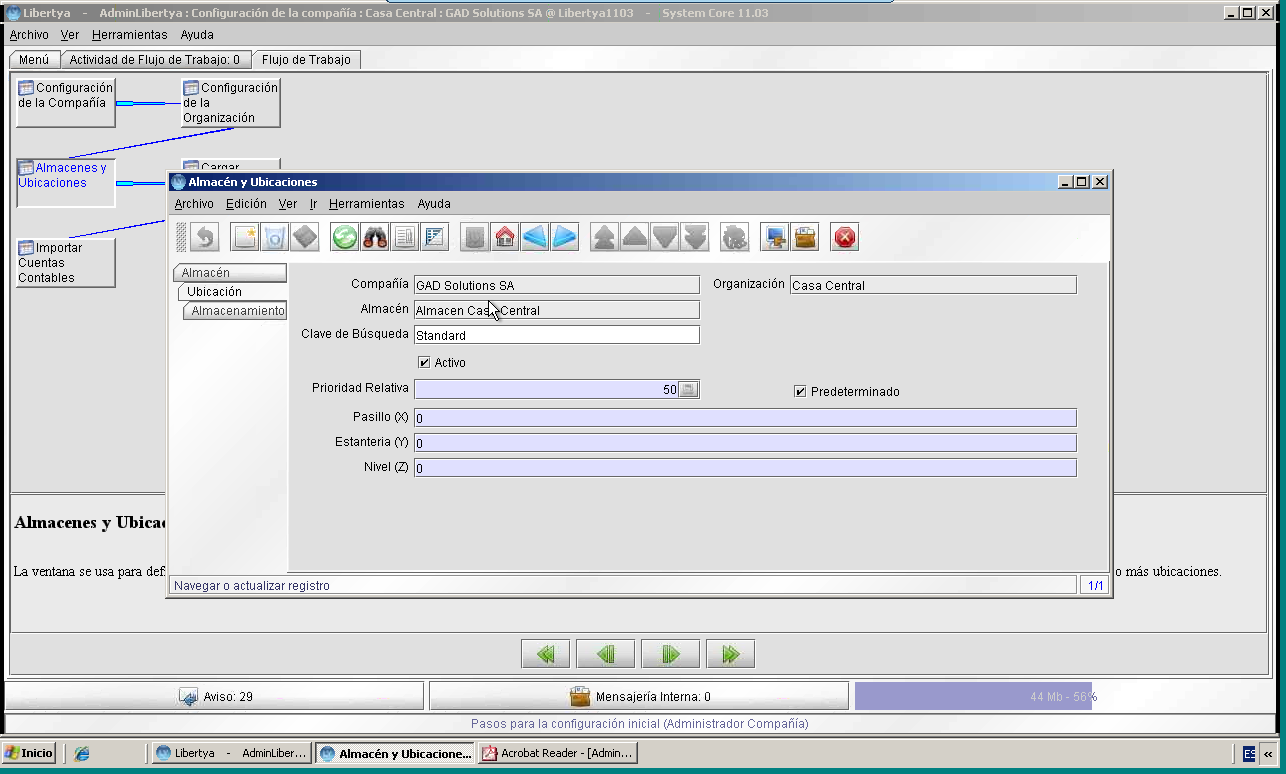Click the Delete record trash icon
1286x774 pixels.
[x=275, y=237]
